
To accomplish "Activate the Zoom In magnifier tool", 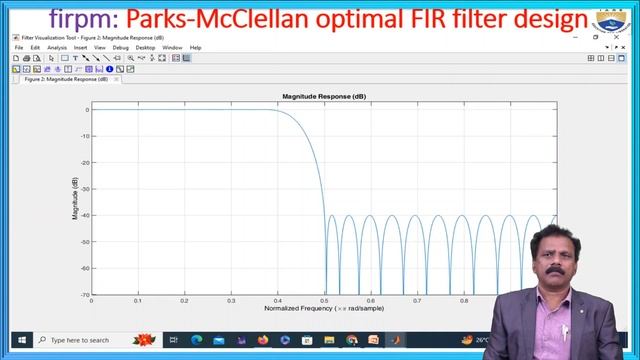I will click(131, 58).
